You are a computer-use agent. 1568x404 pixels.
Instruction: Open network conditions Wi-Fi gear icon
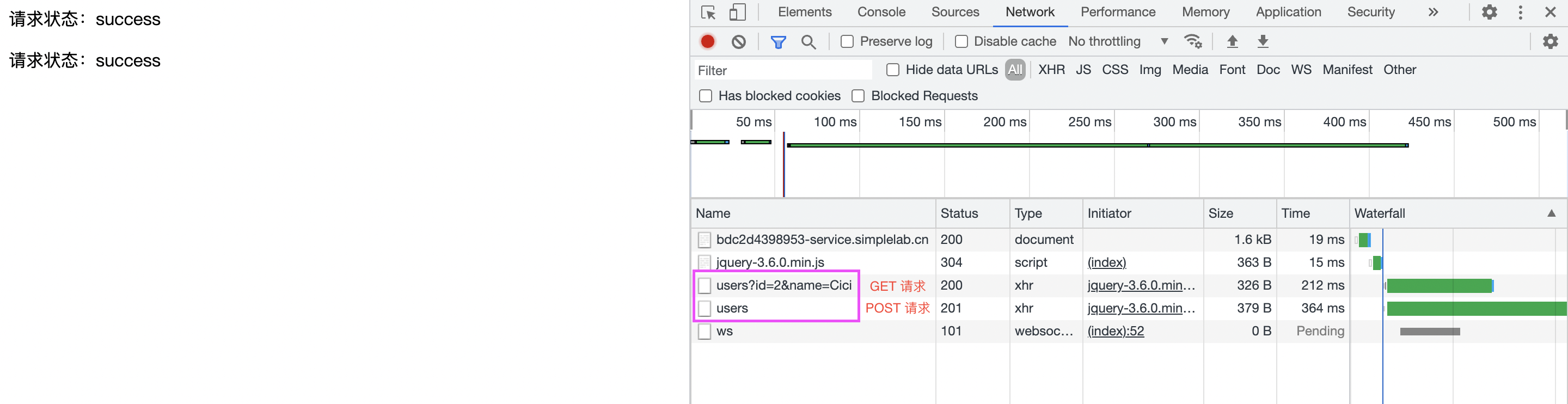pos(1192,41)
